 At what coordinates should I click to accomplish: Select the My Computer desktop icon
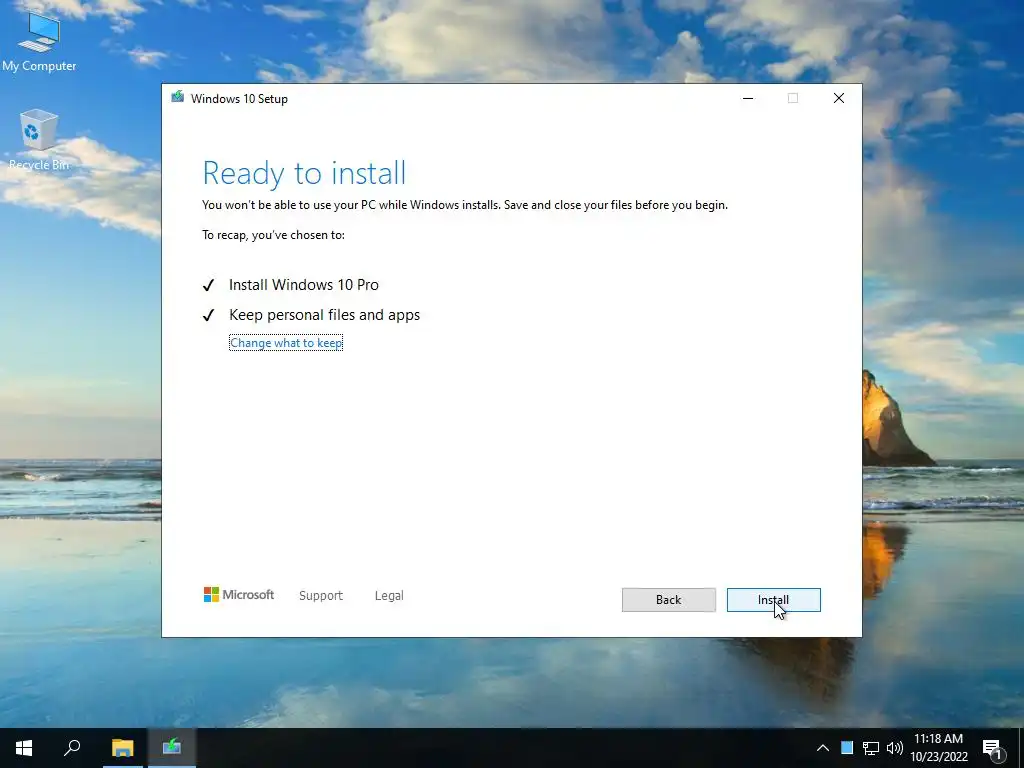39,42
